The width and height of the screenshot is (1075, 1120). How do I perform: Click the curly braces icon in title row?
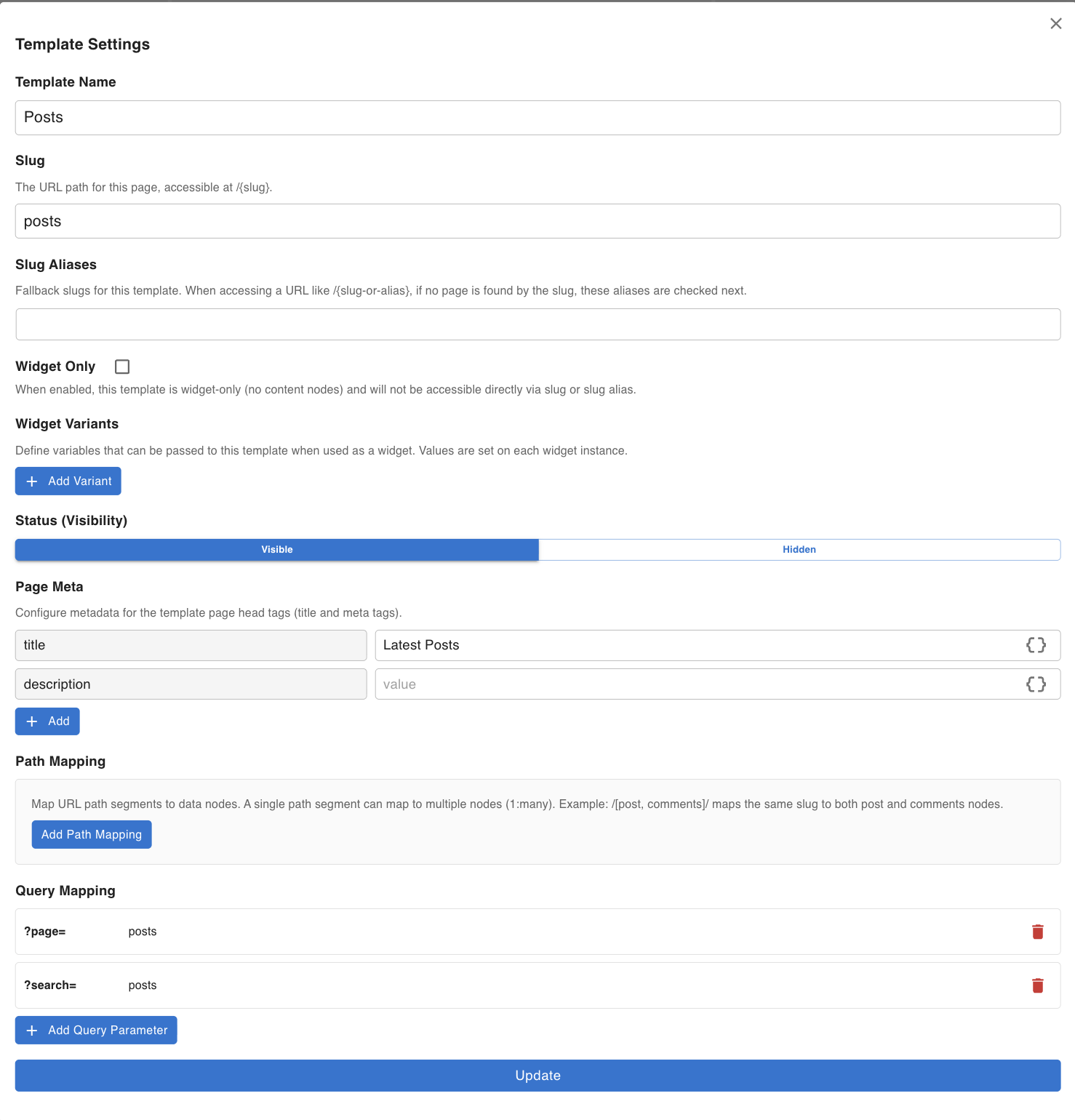pyautogui.click(x=1036, y=645)
